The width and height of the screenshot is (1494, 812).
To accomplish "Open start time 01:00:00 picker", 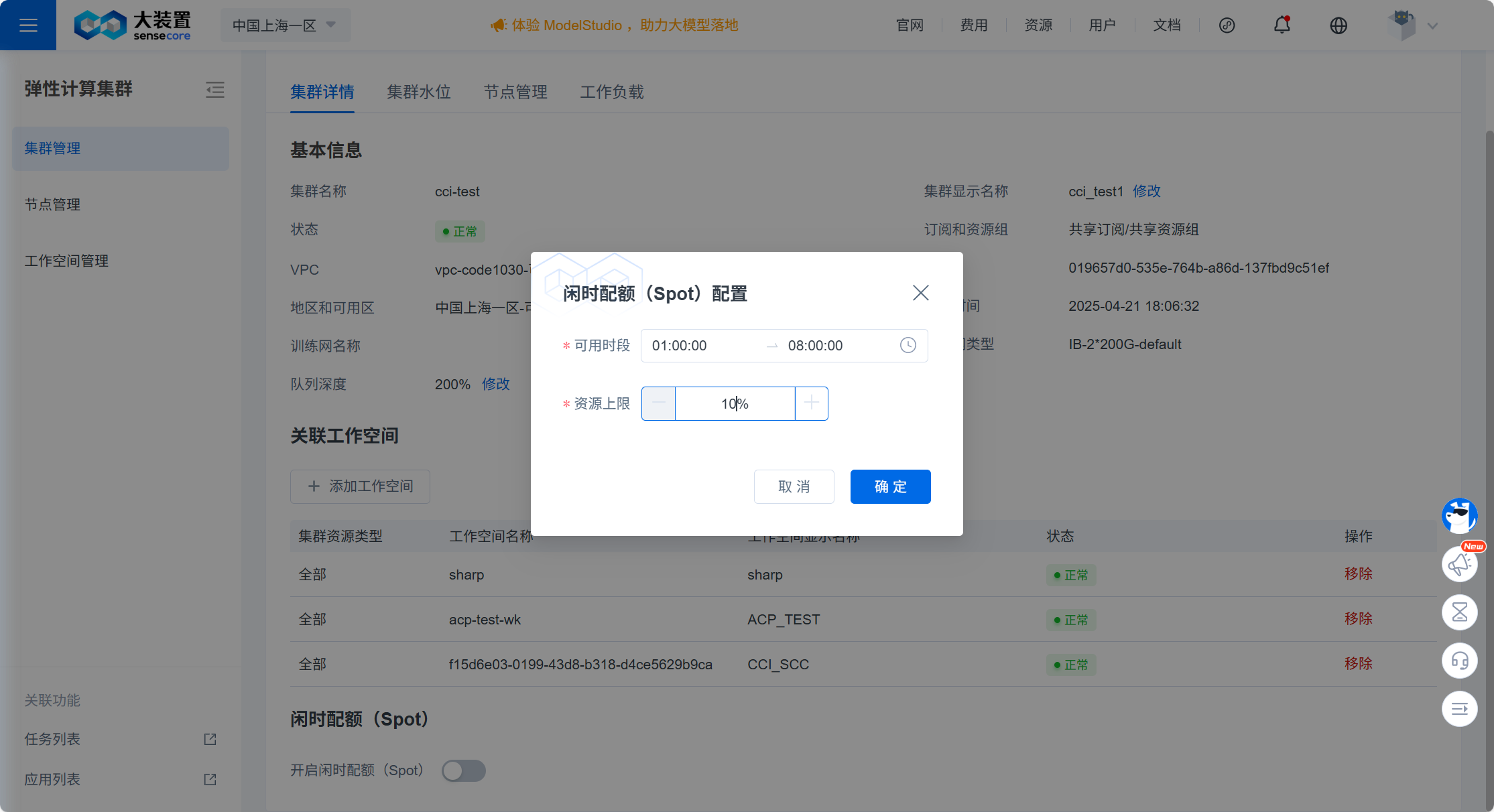I will tap(697, 346).
